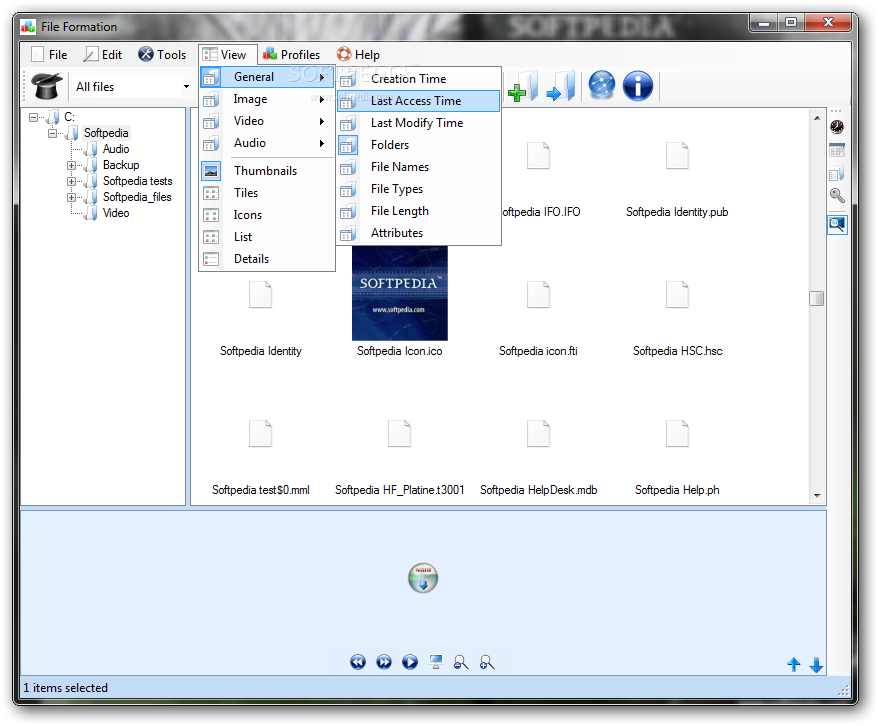Open the General submenu
This screenshot has height=726, width=879.
[x=267, y=77]
